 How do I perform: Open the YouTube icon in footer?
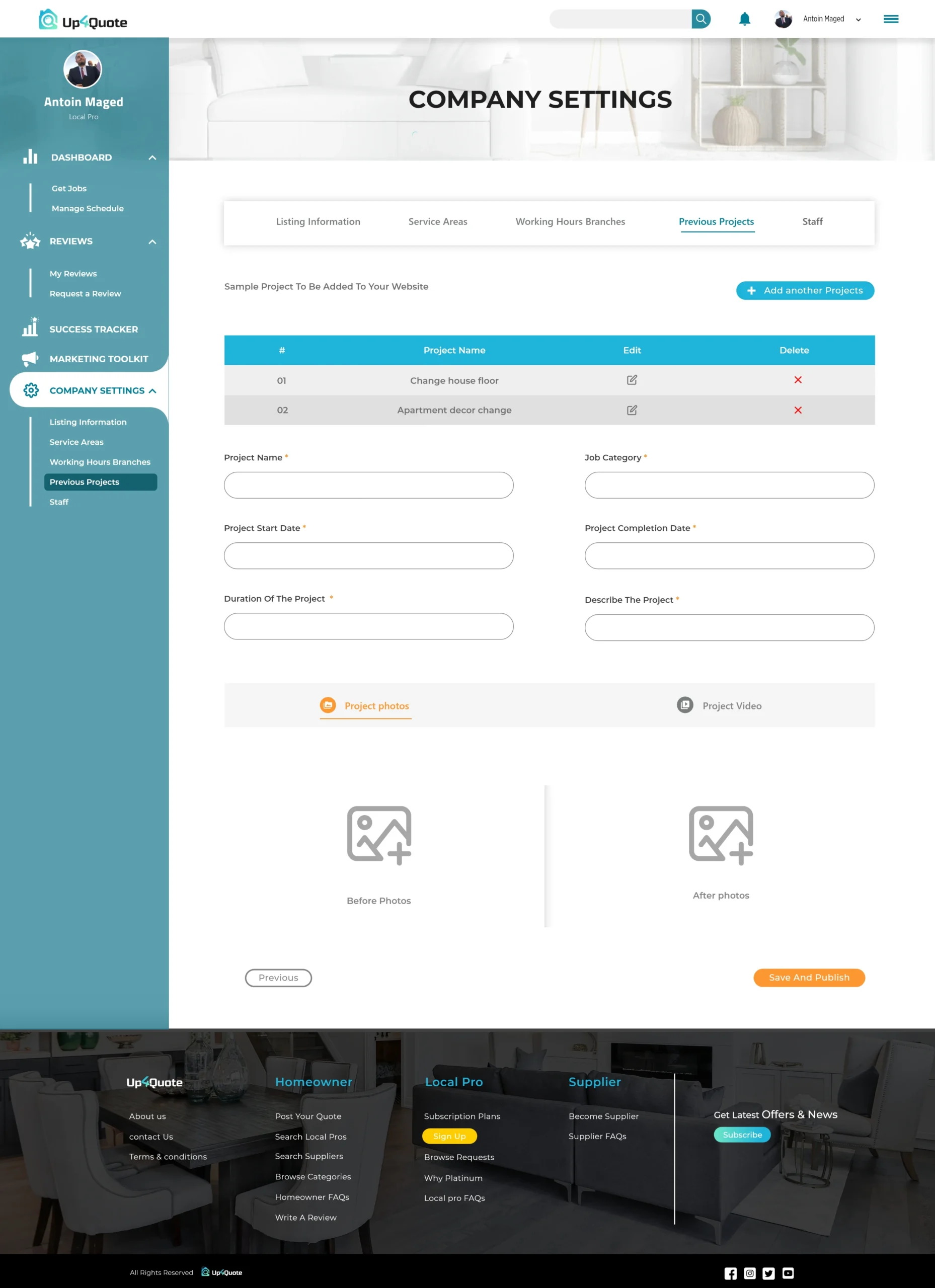point(788,1273)
